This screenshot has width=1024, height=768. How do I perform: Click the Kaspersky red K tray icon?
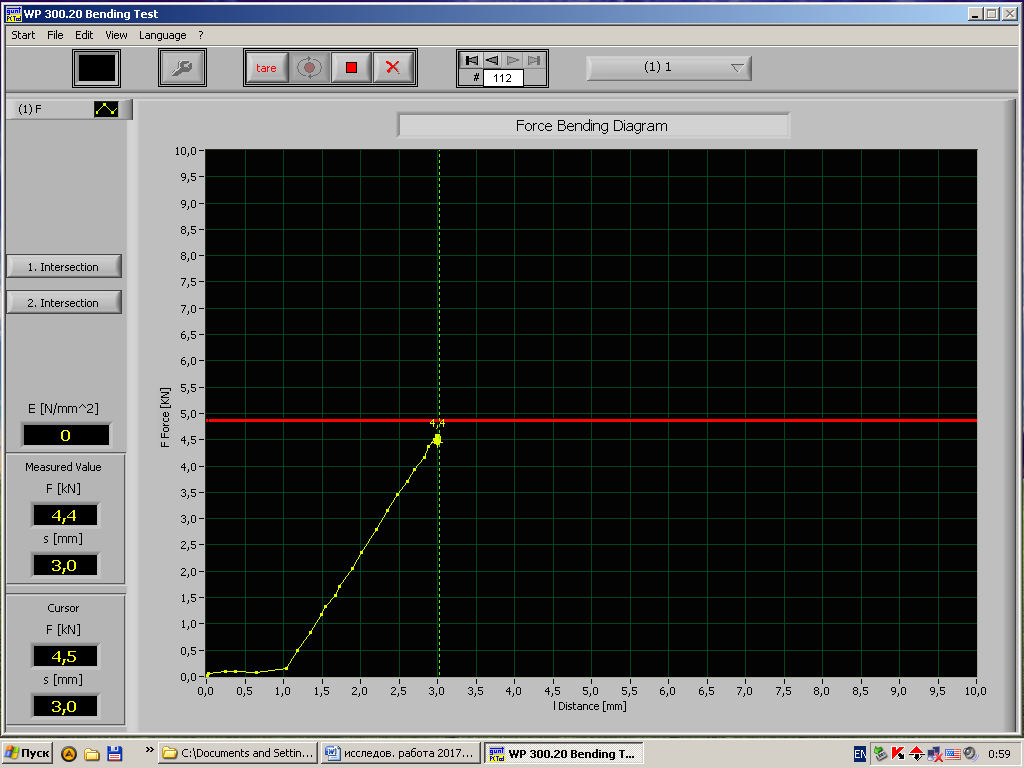[x=898, y=754]
